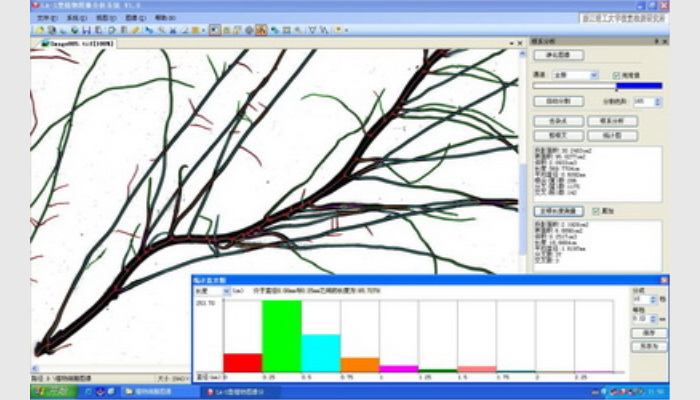Toggle the 累加 checkbox

coord(597,211)
